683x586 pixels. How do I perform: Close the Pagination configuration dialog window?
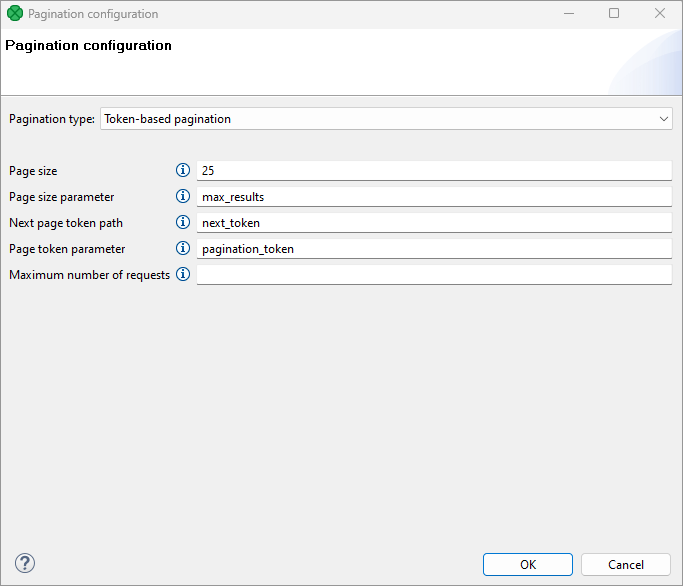click(660, 14)
